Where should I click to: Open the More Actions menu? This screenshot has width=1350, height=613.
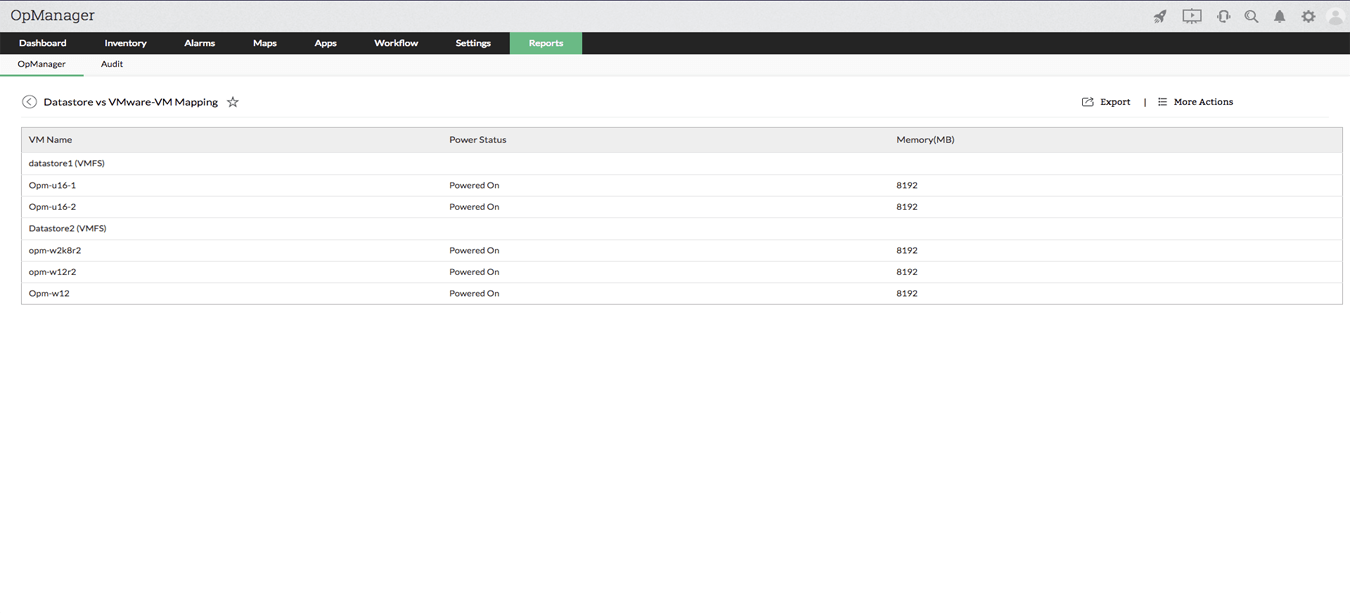click(1203, 102)
